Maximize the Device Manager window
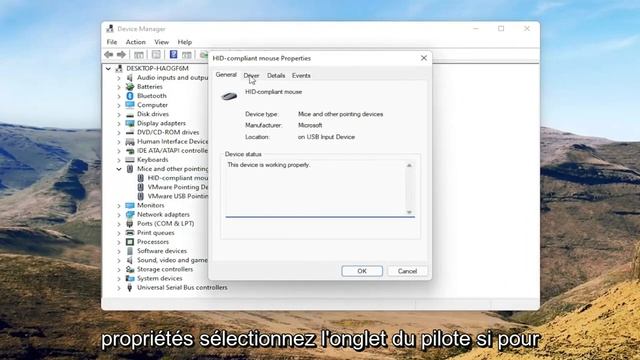The image size is (640, 360). (x=501, y=29)
